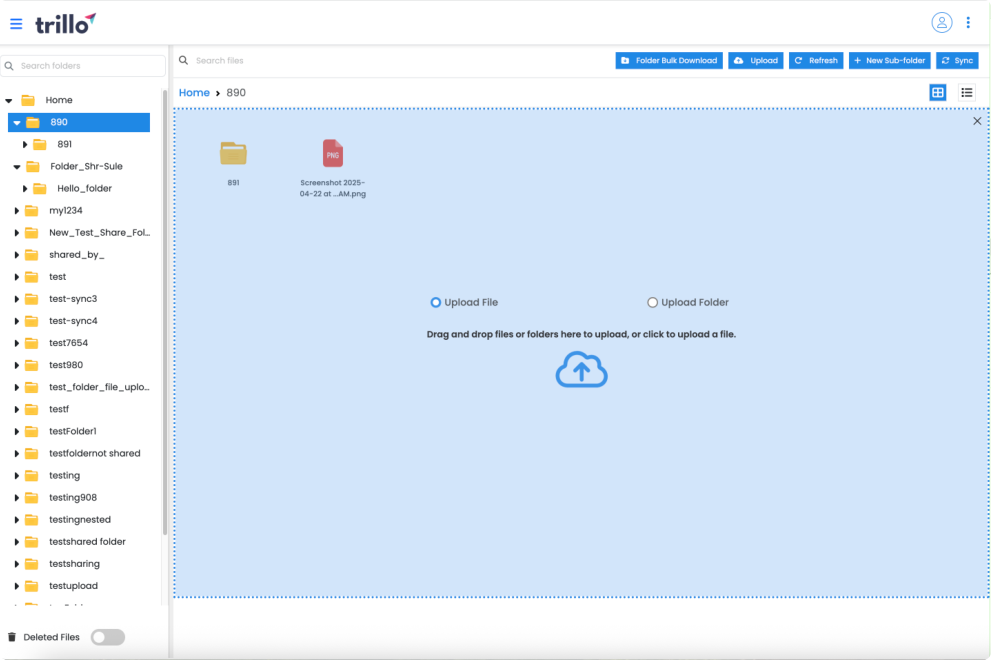Image resolution: width=992 pixels, height=661 pixels.
Task: Collapse the Home tree node
Action: pyautogui.click(x=9, y=101)
